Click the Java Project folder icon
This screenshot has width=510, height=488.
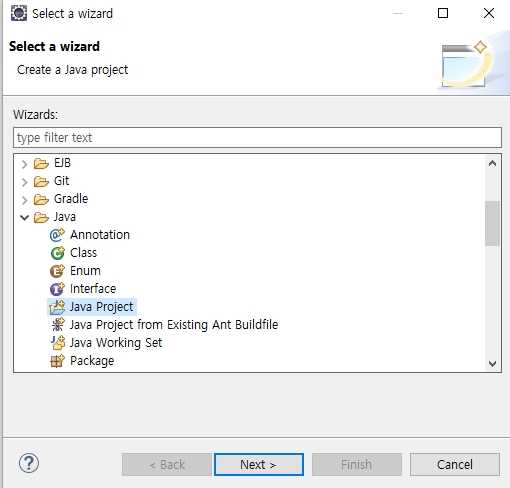[x=57, y=307]
